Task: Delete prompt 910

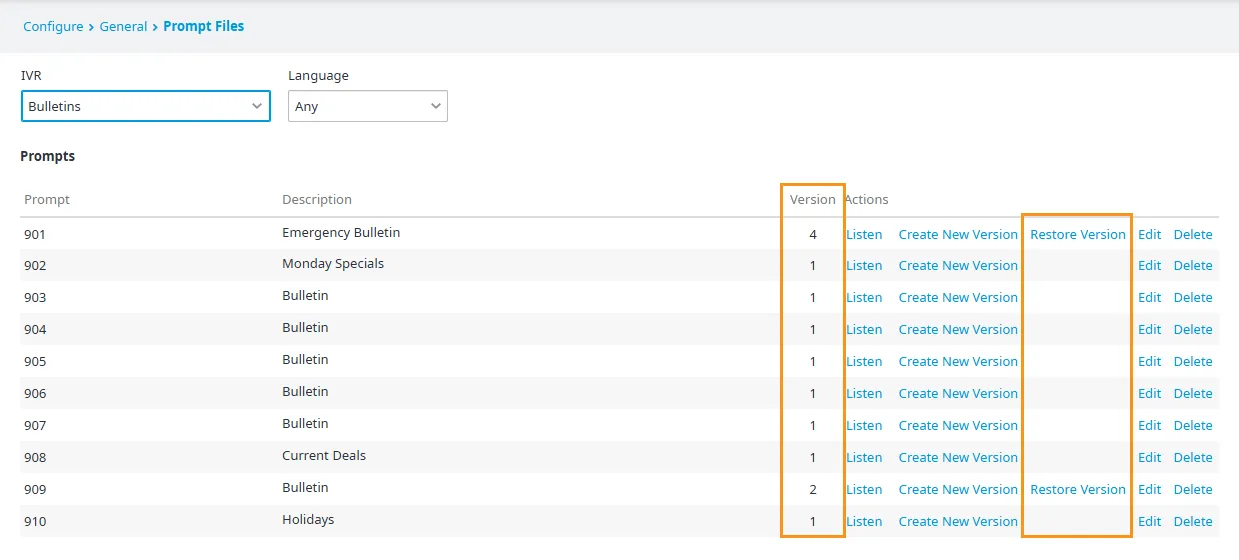Action: [1193, 522]
